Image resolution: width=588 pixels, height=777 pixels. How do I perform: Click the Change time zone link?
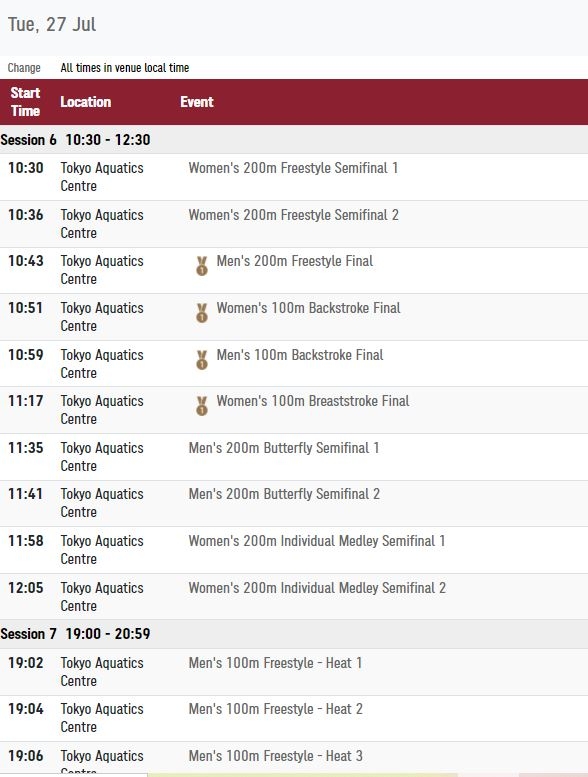pos(24,68)
